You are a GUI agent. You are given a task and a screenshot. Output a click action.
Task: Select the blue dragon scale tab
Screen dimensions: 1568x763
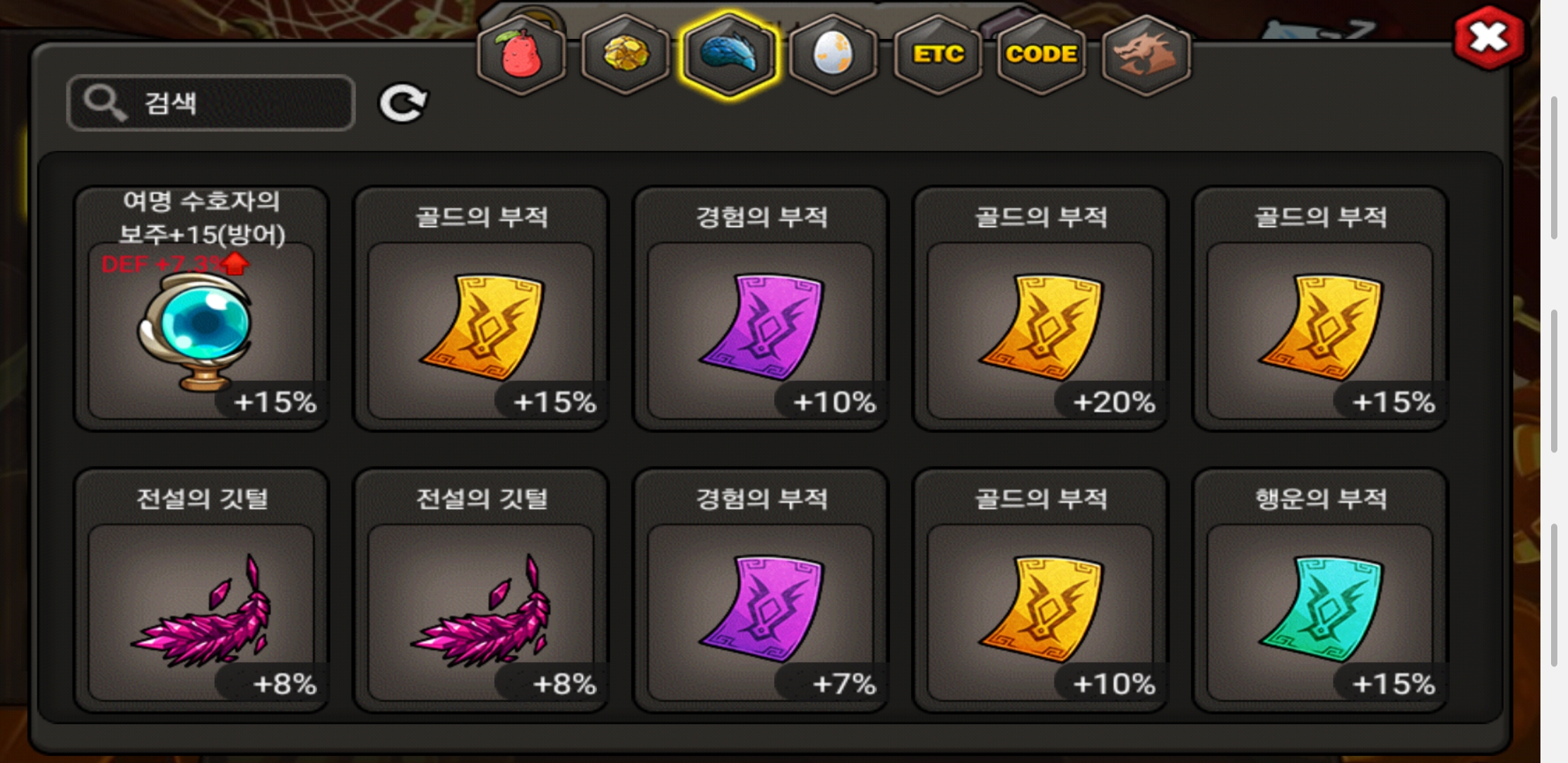click(729, 55)
